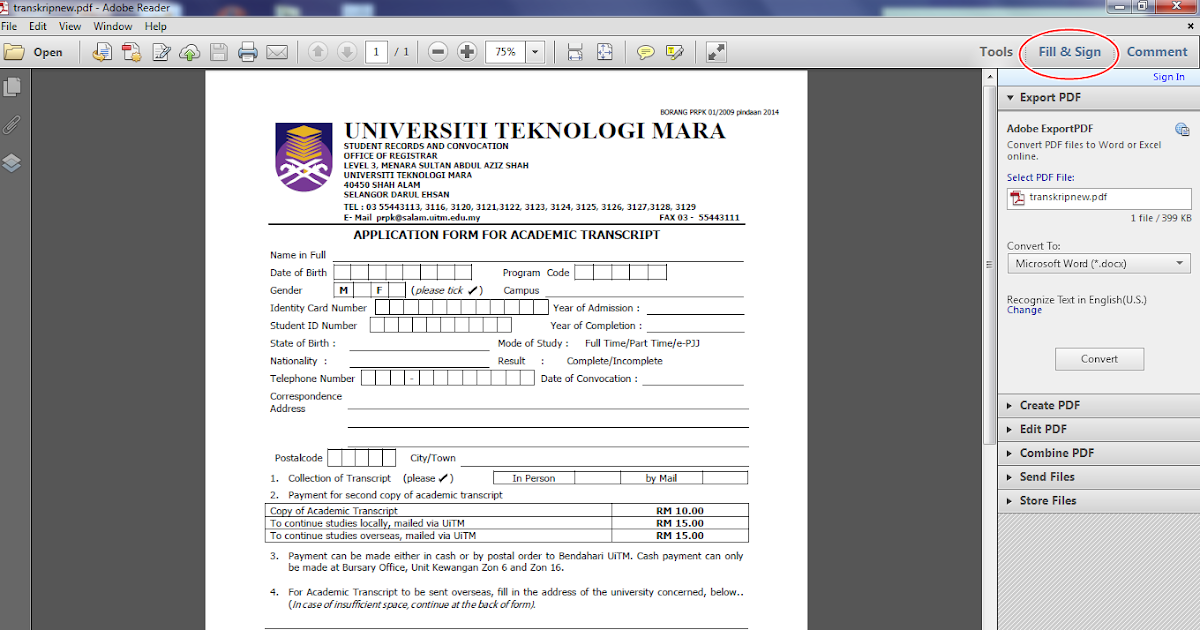
Task: Click the Sign In link
Action: coord(1168,75)
